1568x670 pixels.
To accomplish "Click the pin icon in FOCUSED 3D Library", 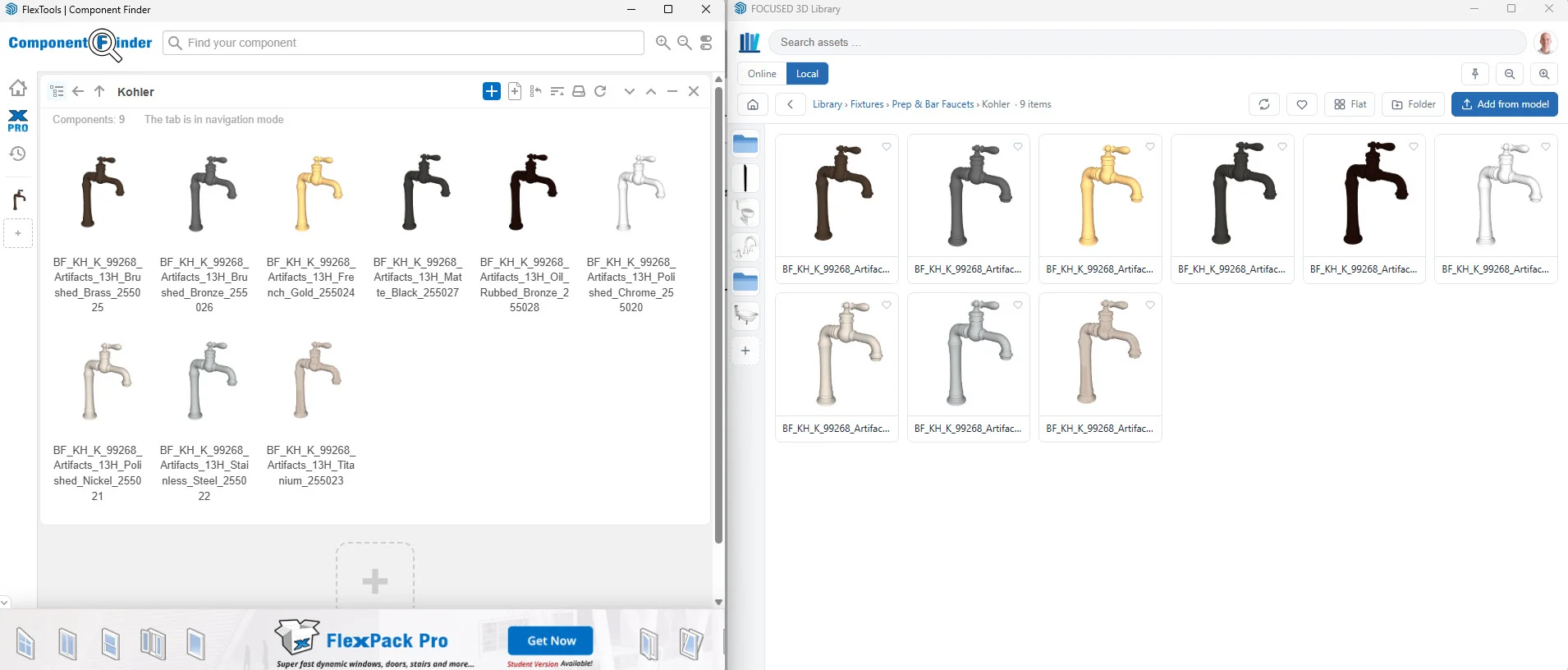I will (1475, 74).
